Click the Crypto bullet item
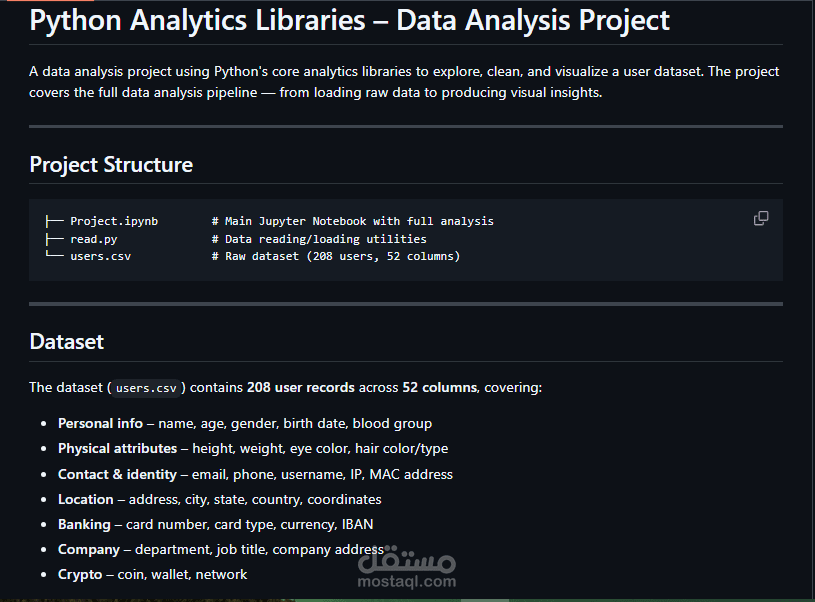The image size is (815, 602). click(x=152, y=574)
